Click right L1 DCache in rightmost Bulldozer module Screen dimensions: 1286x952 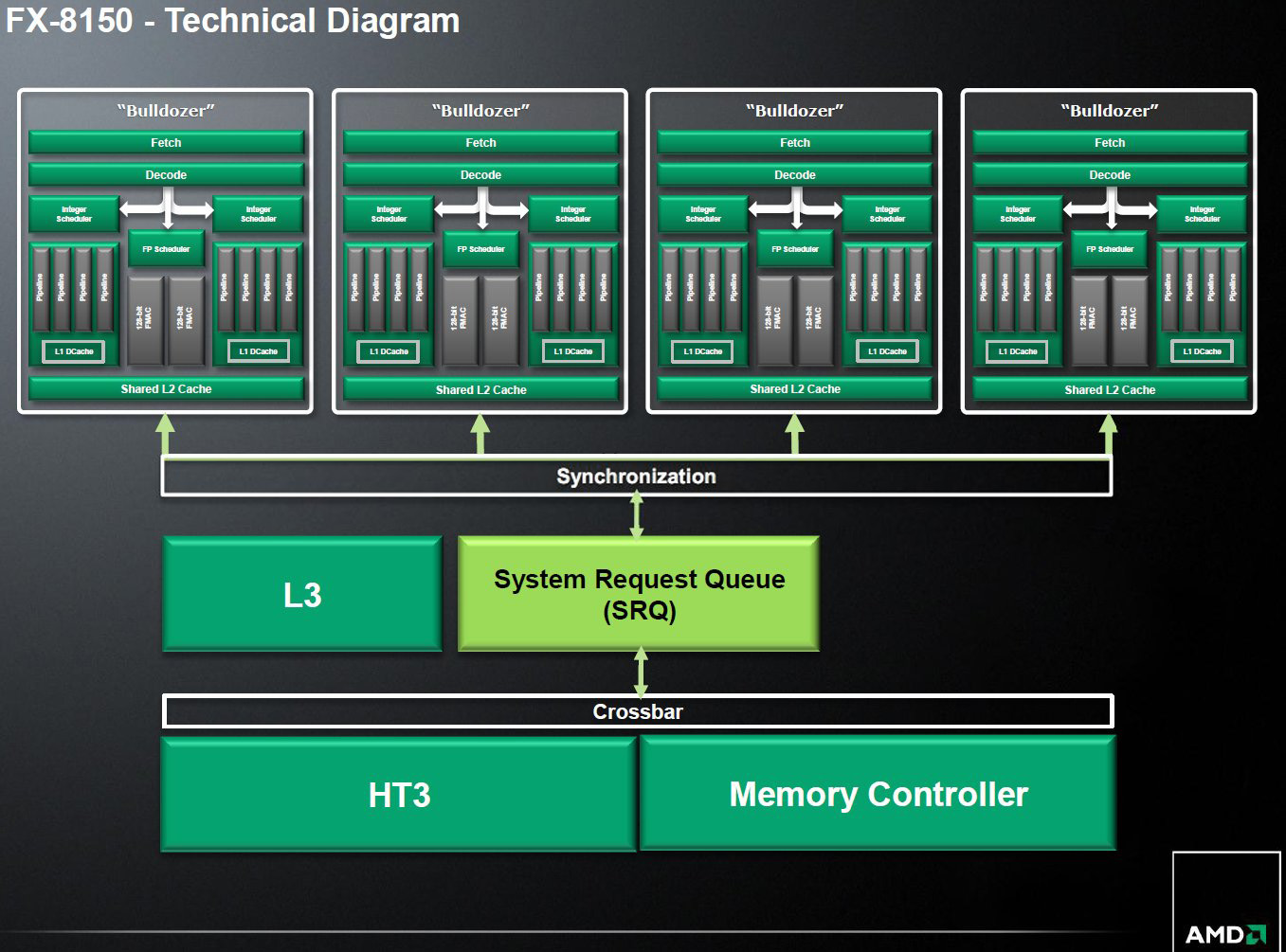coord(1202,351)
